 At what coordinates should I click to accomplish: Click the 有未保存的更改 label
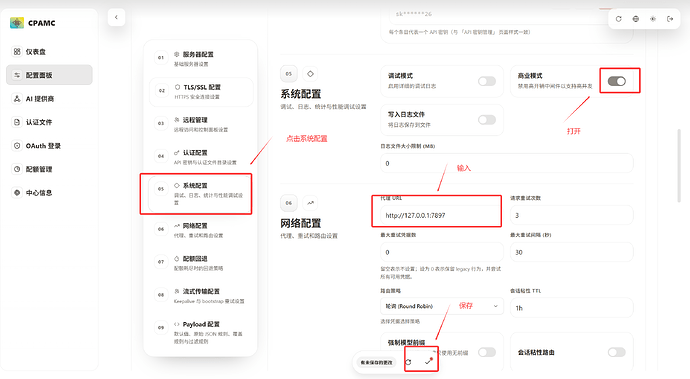(376, 362)
